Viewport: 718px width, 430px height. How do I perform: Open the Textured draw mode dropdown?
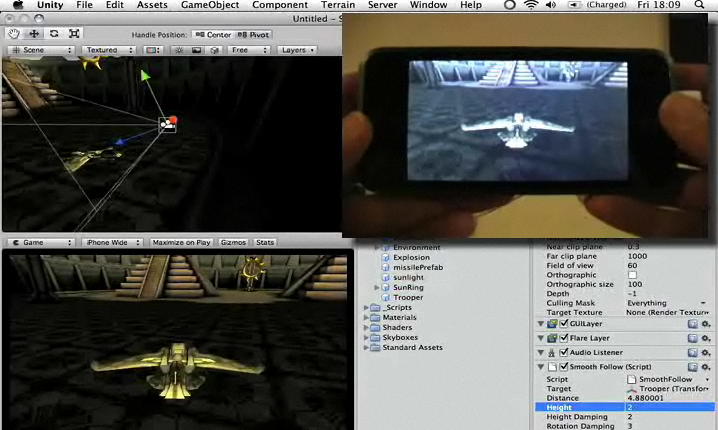(109, 50)
